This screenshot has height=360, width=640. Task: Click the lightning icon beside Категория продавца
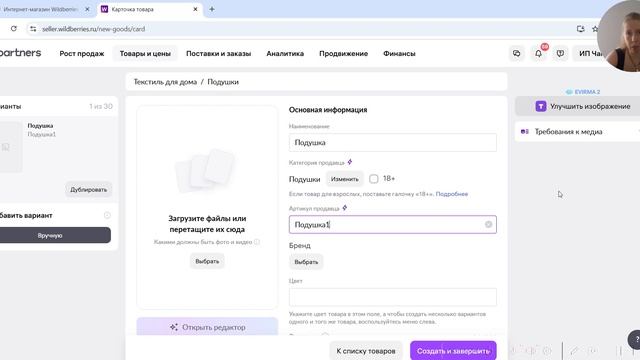click(350, 162)
